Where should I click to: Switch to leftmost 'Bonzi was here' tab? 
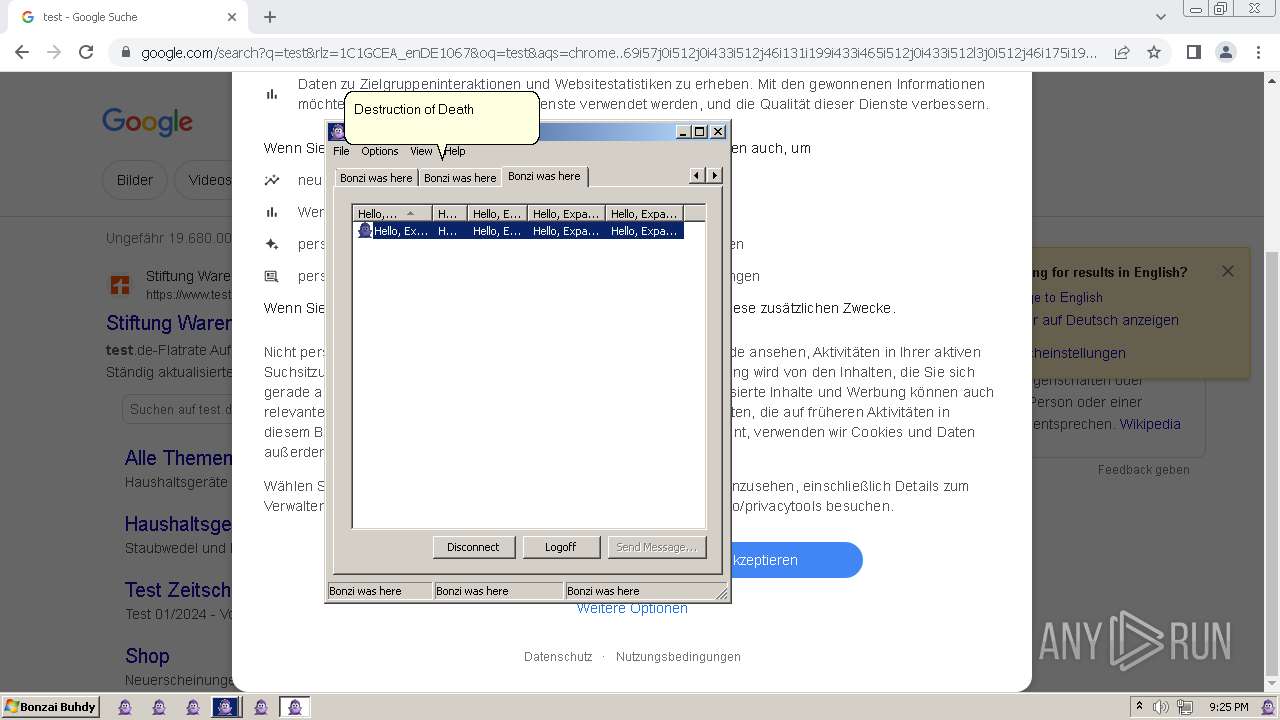[x=376, y=178]
